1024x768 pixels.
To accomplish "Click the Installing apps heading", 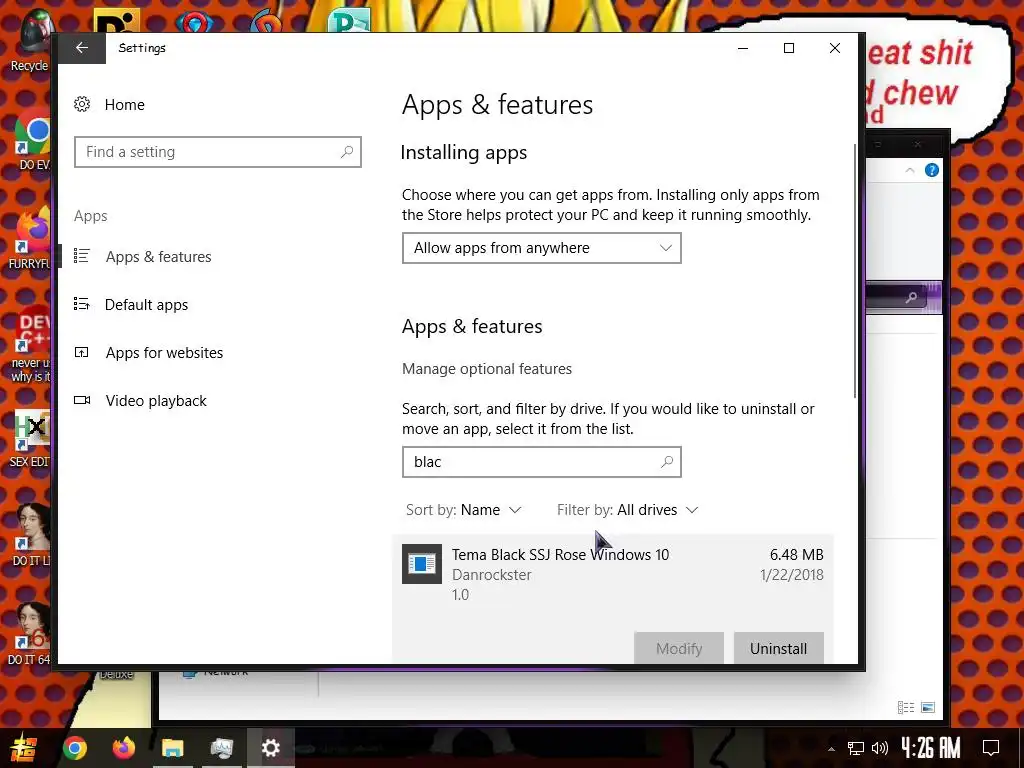I will (x=464, y=153).
